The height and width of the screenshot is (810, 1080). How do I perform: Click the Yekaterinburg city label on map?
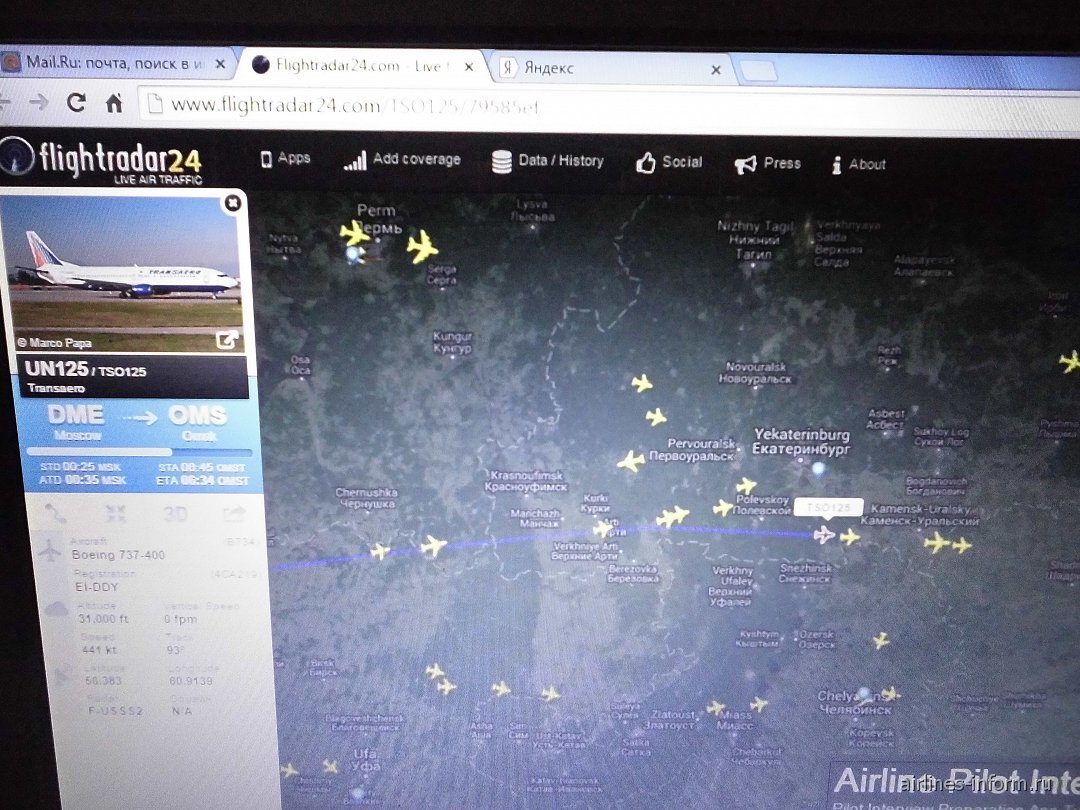click(802, 442)
